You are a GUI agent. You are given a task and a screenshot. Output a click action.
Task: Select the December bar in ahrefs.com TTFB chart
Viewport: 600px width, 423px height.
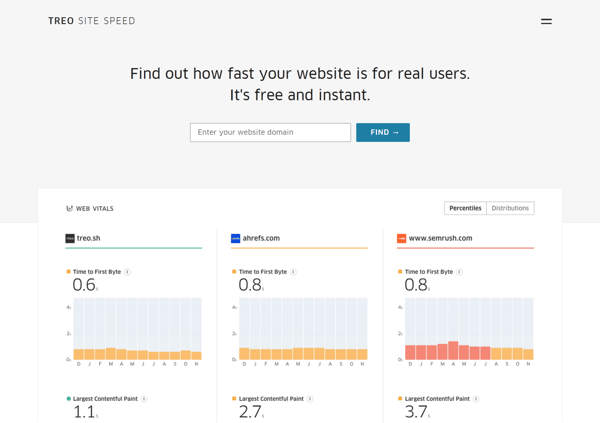pos(244,354)
